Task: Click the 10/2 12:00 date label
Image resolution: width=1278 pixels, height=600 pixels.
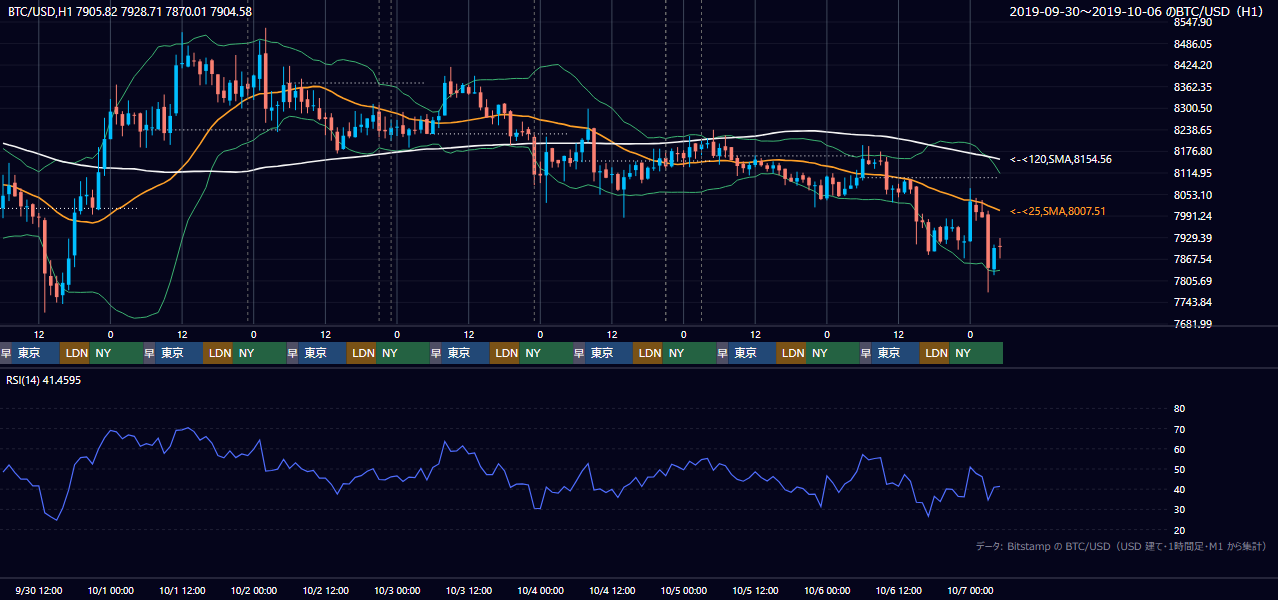Action: [326, 590]
